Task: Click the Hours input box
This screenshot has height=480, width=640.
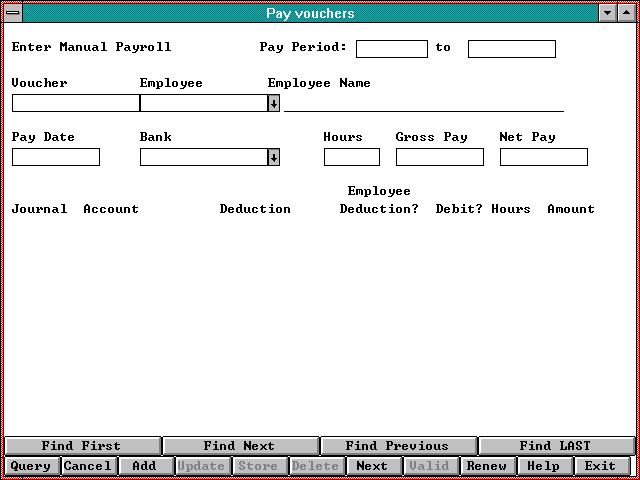Action: tap(351, 157)
